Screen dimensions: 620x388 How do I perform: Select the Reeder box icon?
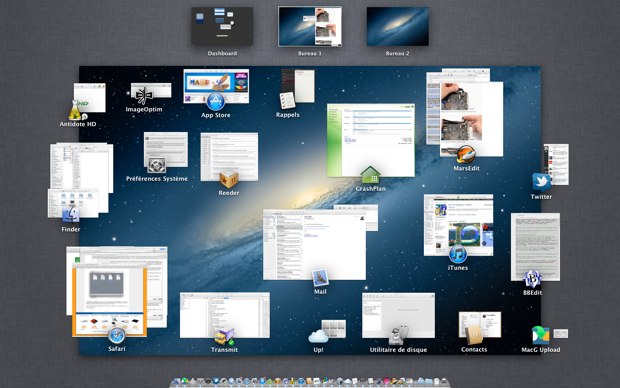[x=229, y=180]
